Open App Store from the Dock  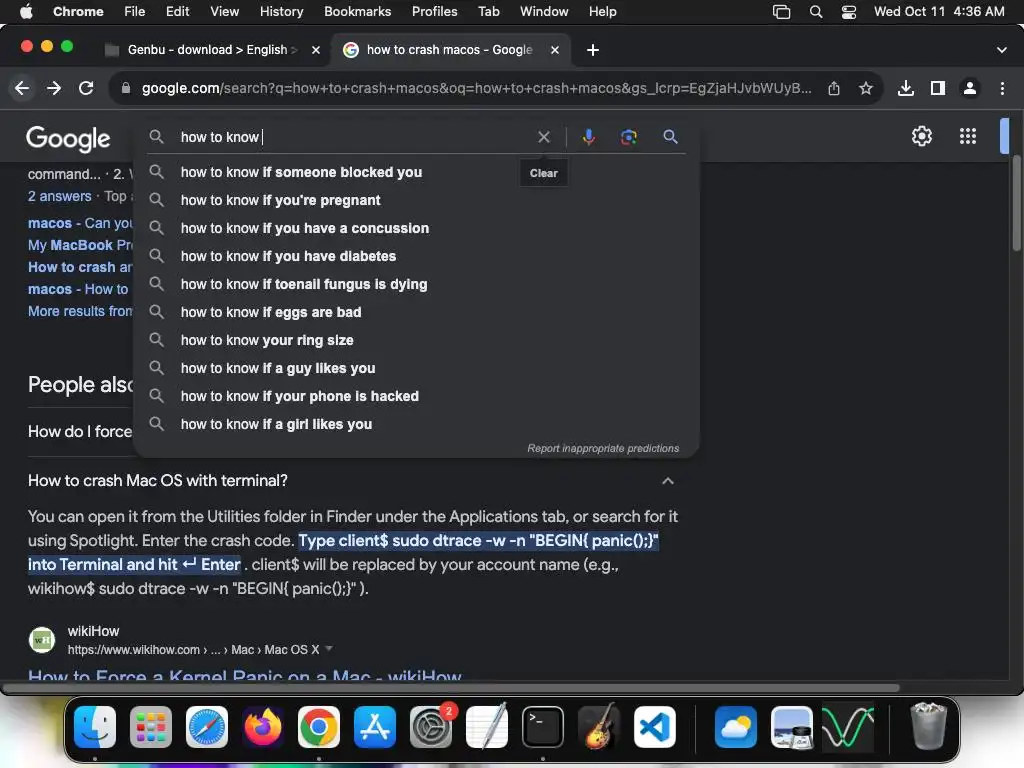(x=375, y=727)
